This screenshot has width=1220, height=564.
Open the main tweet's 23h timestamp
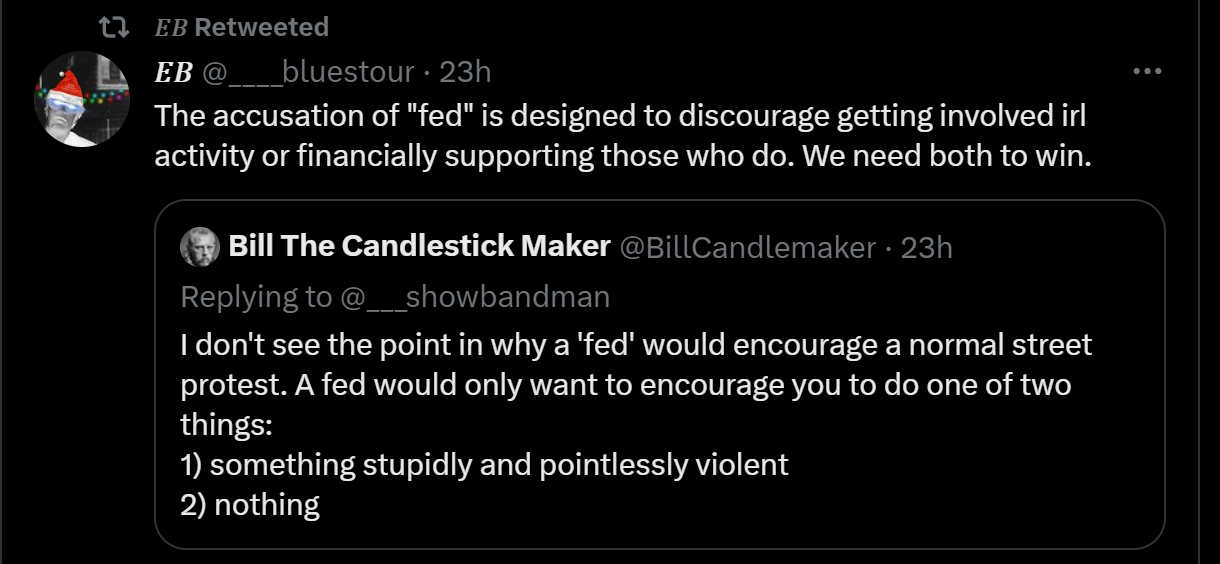tap(466, 72)
